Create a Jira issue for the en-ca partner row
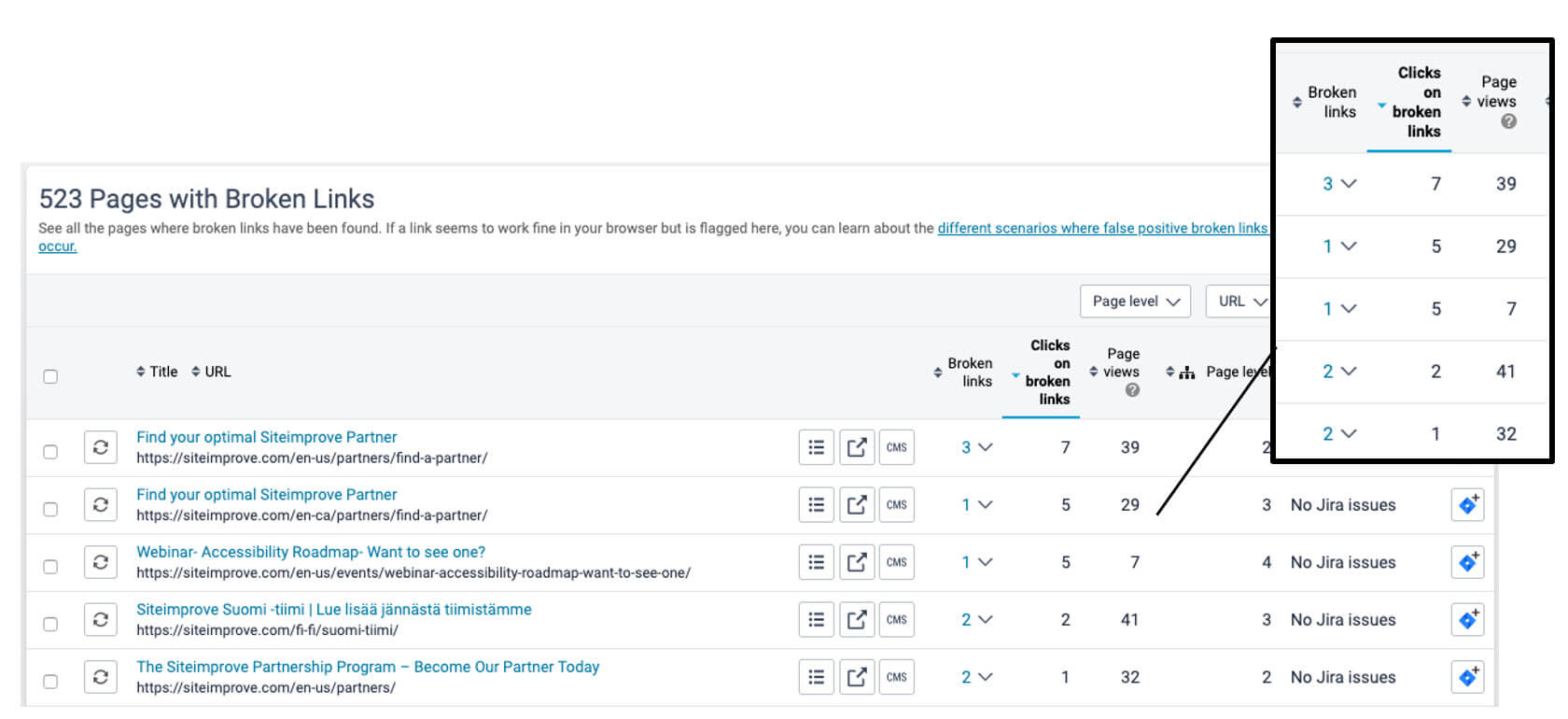Screen dimensions: 1568x719 pyautogui.click(x=1467, y=505)
